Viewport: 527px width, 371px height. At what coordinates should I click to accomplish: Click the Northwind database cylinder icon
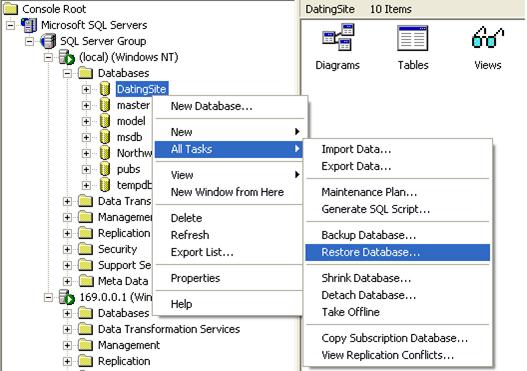(x=105, y=153)
